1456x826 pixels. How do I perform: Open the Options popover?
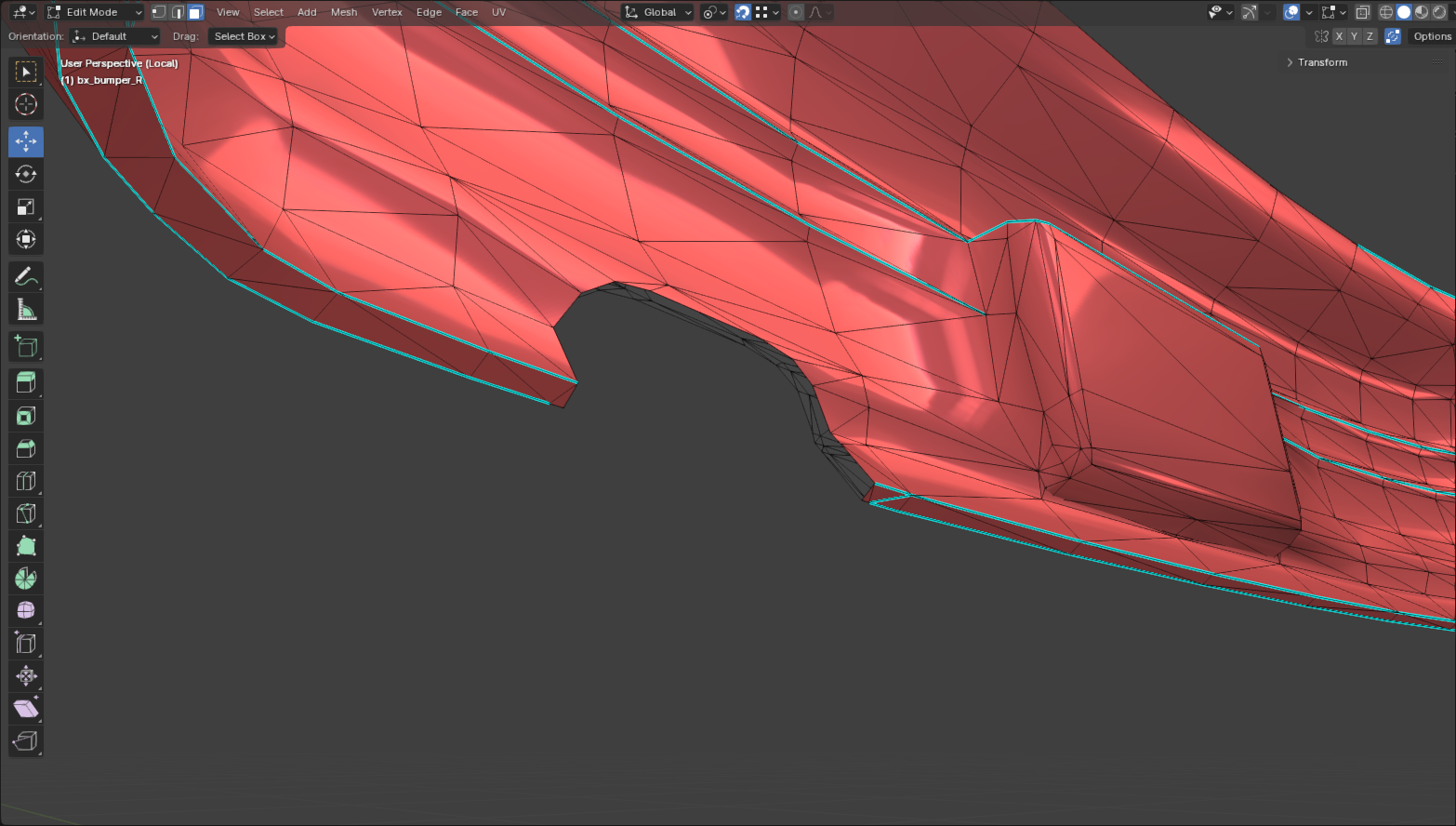click(1432, 36)
